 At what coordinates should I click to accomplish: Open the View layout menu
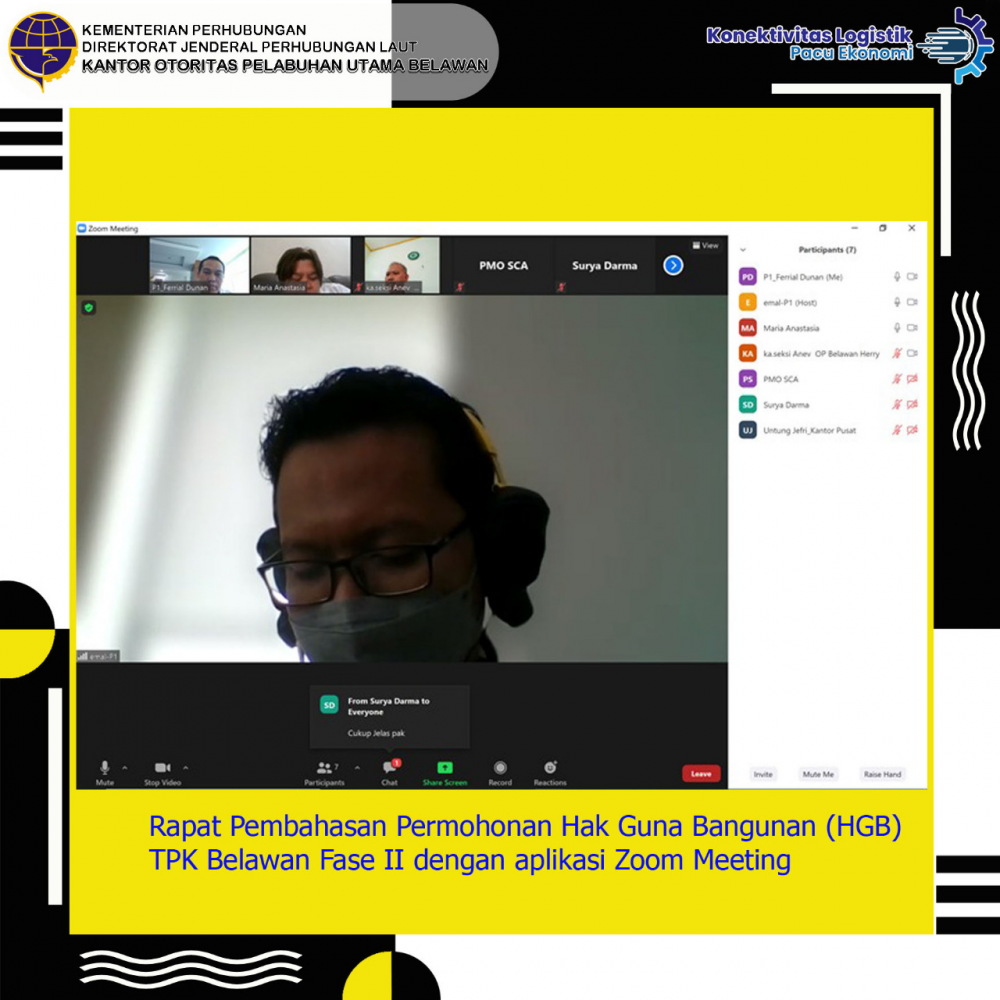(x=705, y=245)
